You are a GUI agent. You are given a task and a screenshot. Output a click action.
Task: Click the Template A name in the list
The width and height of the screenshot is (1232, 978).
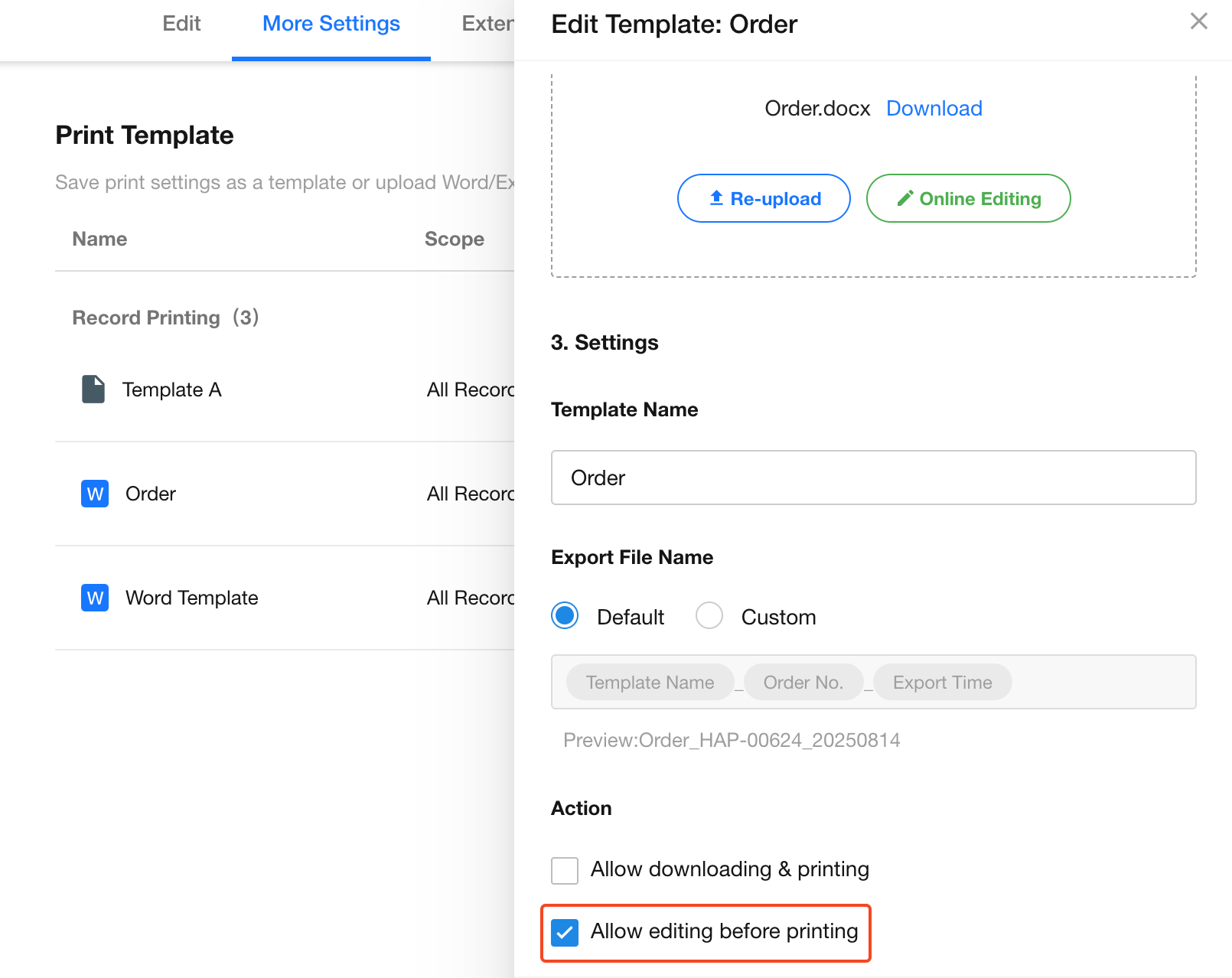[x=172, y=390]
